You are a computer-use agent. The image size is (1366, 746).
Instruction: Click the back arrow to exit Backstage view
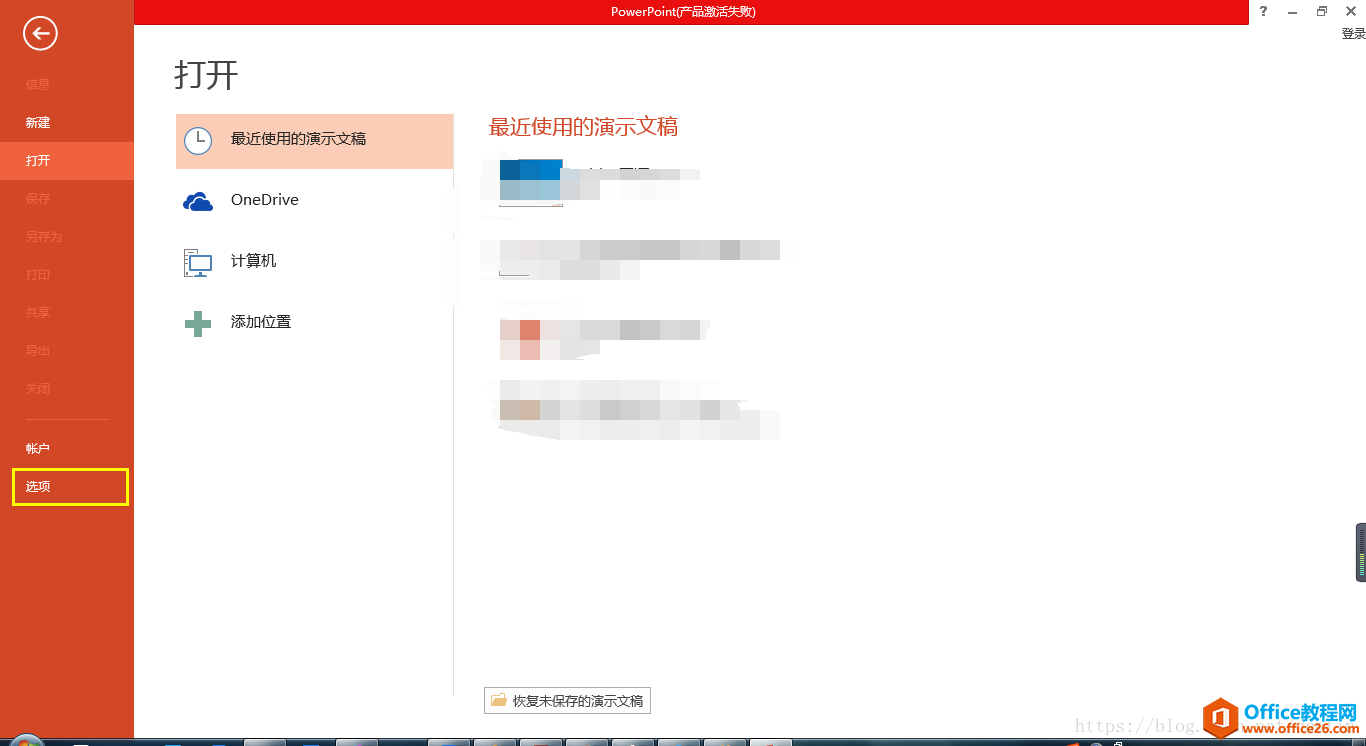[x=38, y=33]
